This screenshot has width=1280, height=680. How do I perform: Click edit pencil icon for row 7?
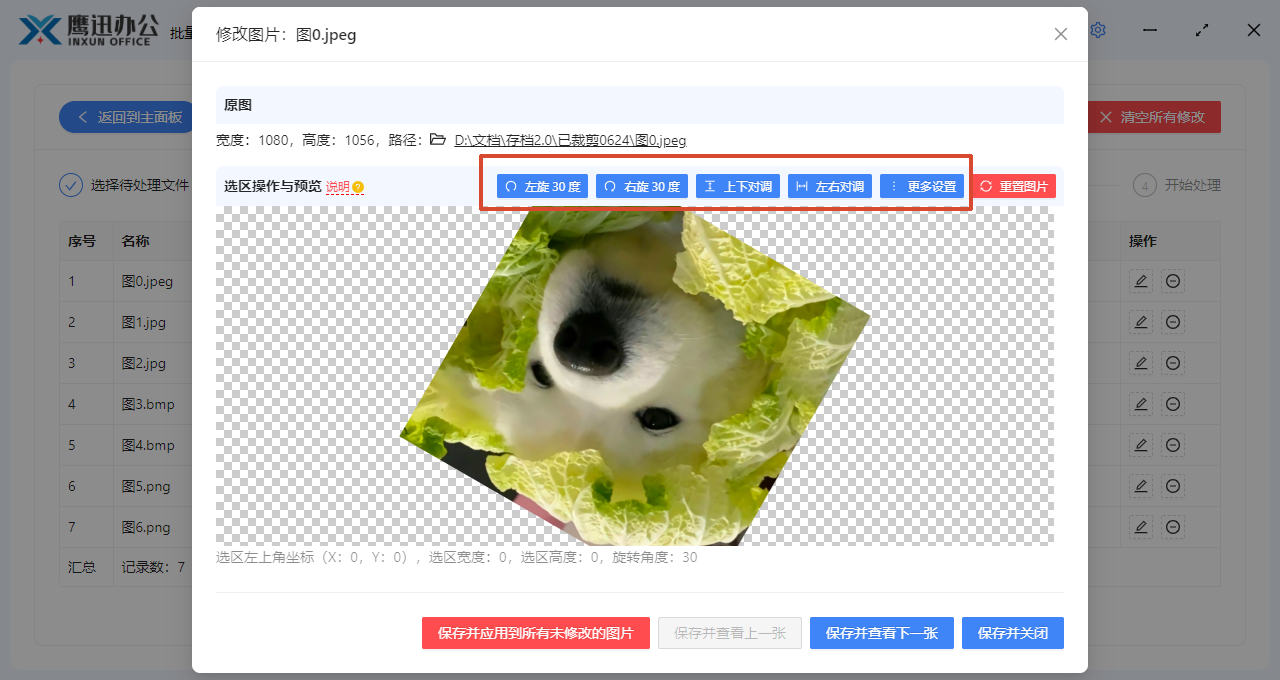[x=1141, y=527]
